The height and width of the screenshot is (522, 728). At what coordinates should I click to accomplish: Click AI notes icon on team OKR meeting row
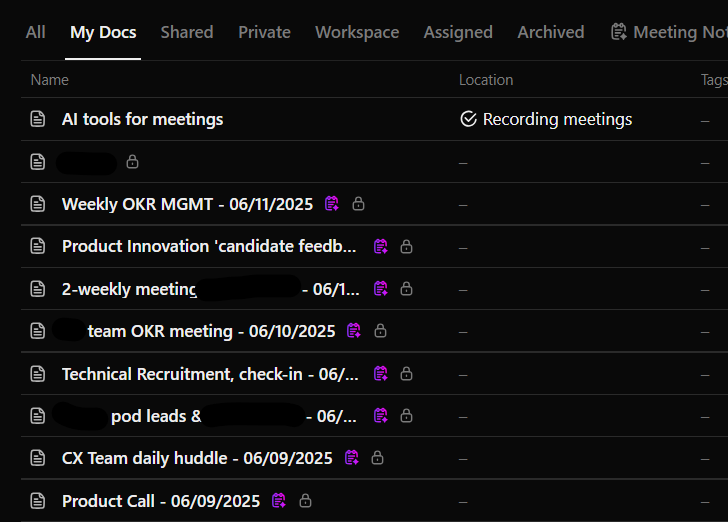click(354, 331)
